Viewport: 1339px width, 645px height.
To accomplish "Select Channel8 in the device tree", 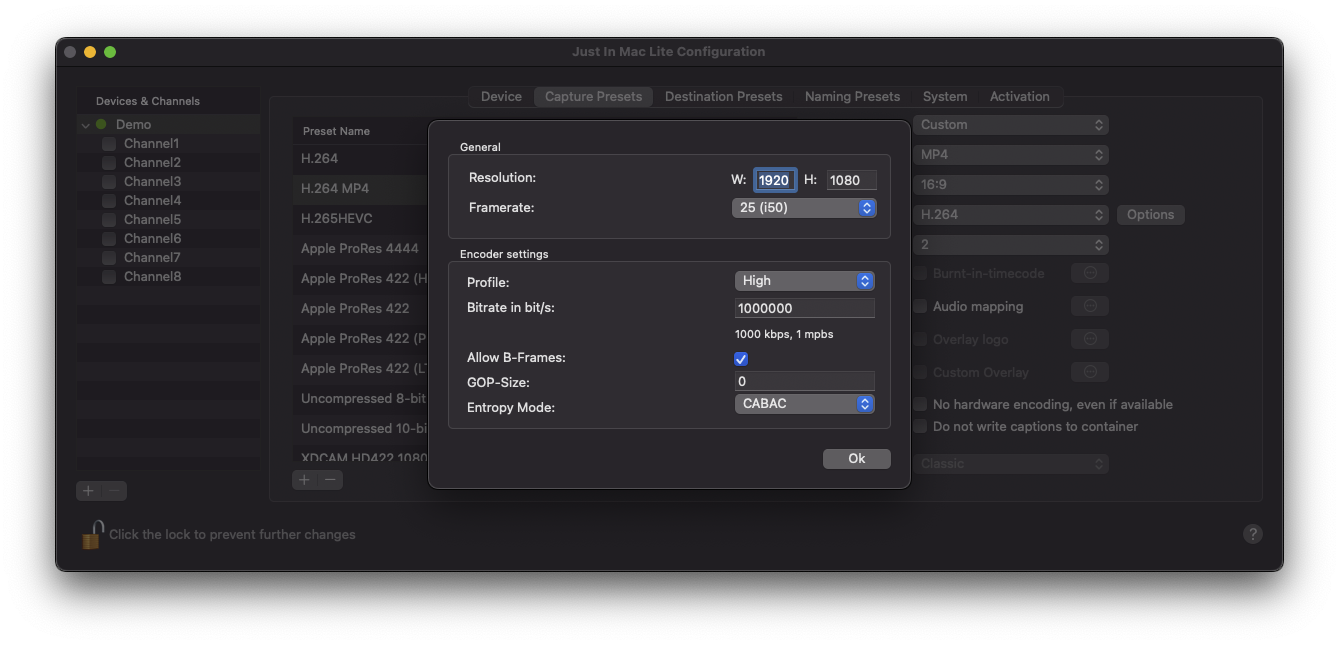I will click(152, 277).
